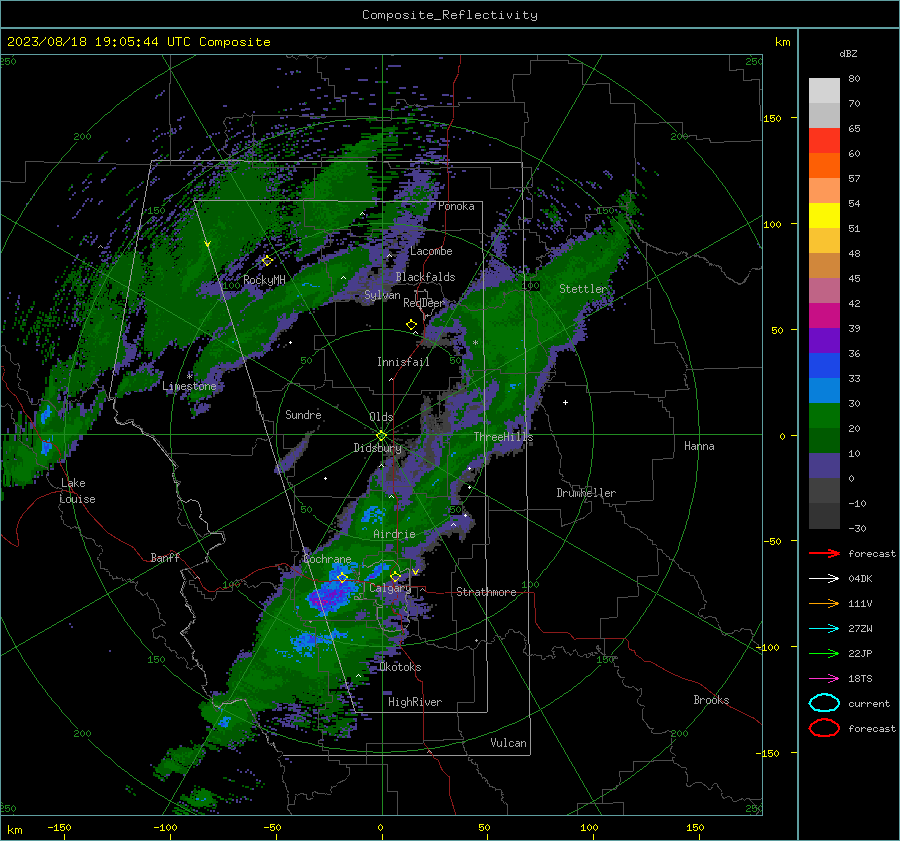Click the Banff town label
This screenshot has width=900, height=841.
165,557
